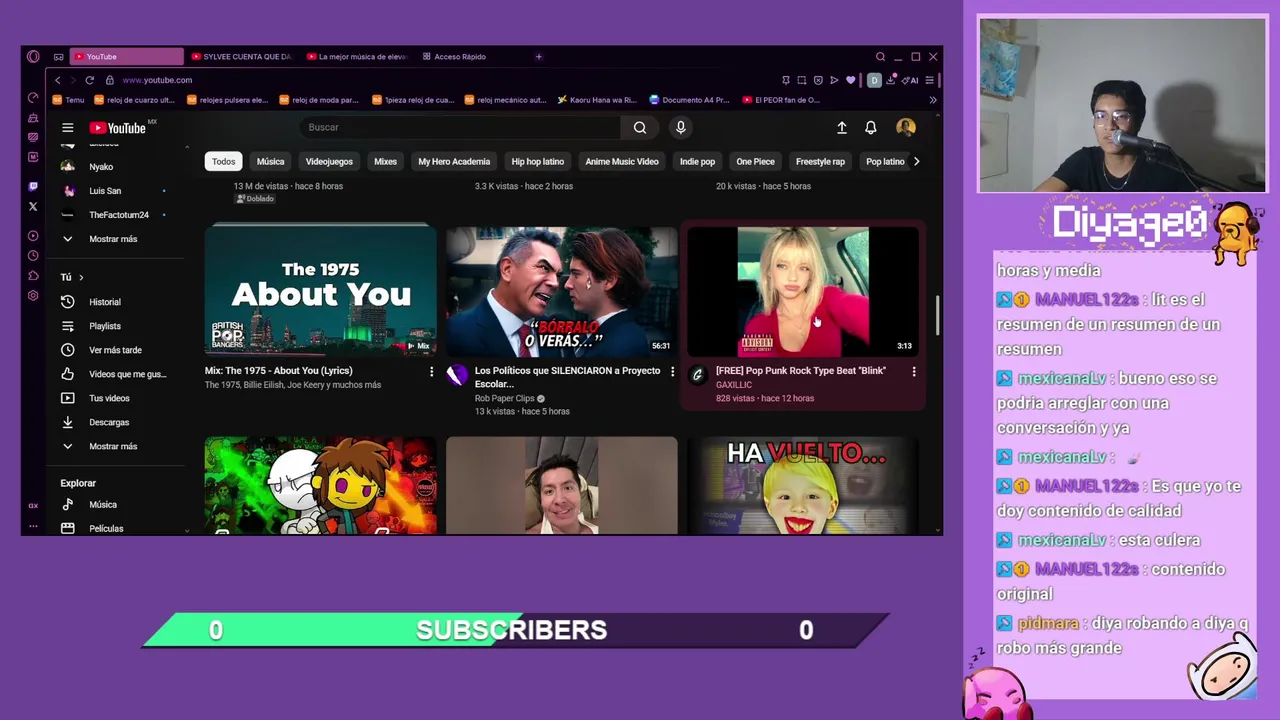The width and height of the screenshot is (1280, 720).
Task: Select the One Piece chip
Action: [x=755, y=161]
